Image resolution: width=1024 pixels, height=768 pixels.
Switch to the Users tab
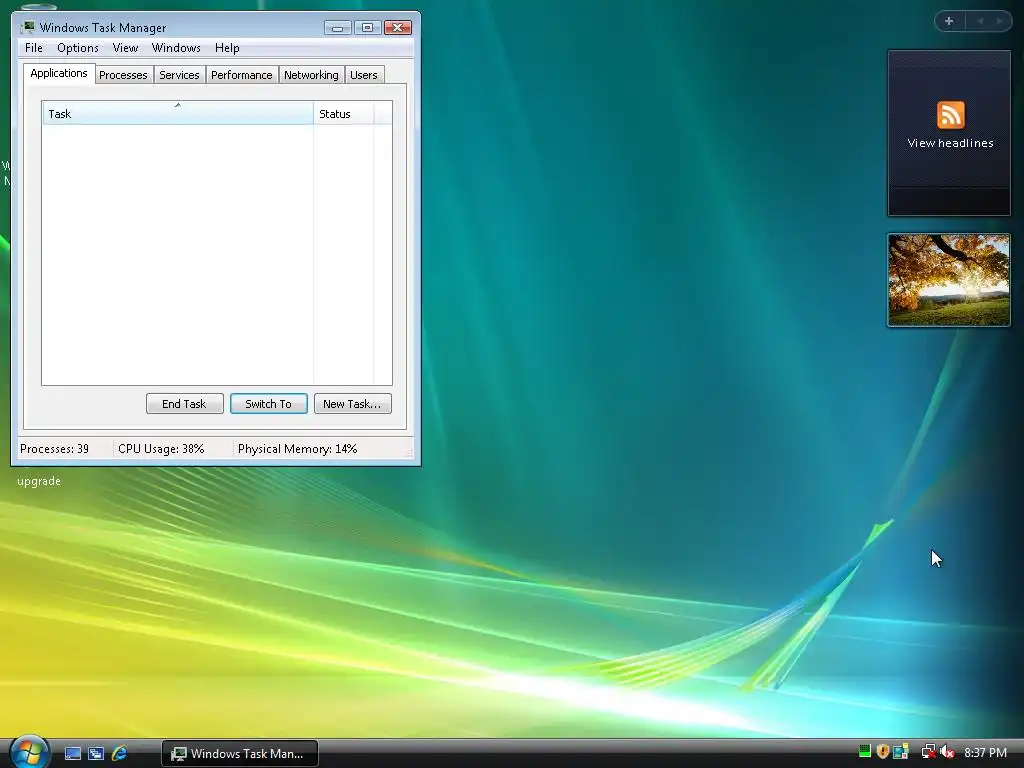[364, 75]
